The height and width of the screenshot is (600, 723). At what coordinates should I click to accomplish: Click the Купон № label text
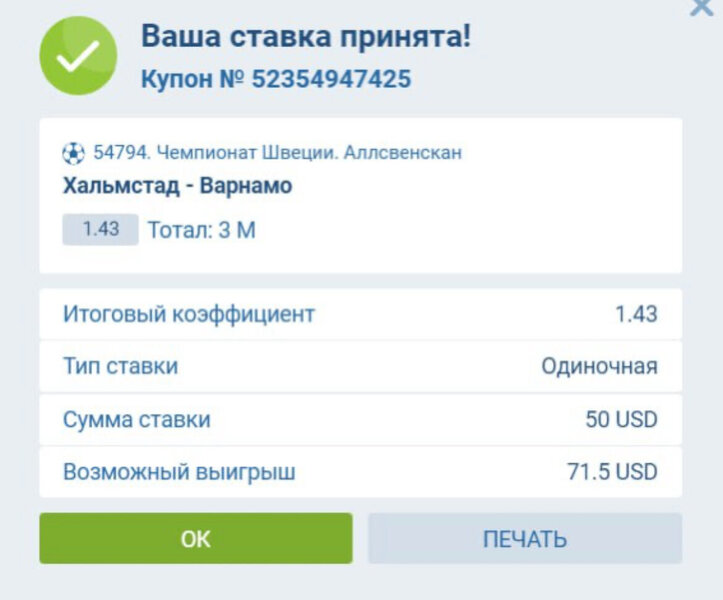pyautogui.click(x=193, y=79)
